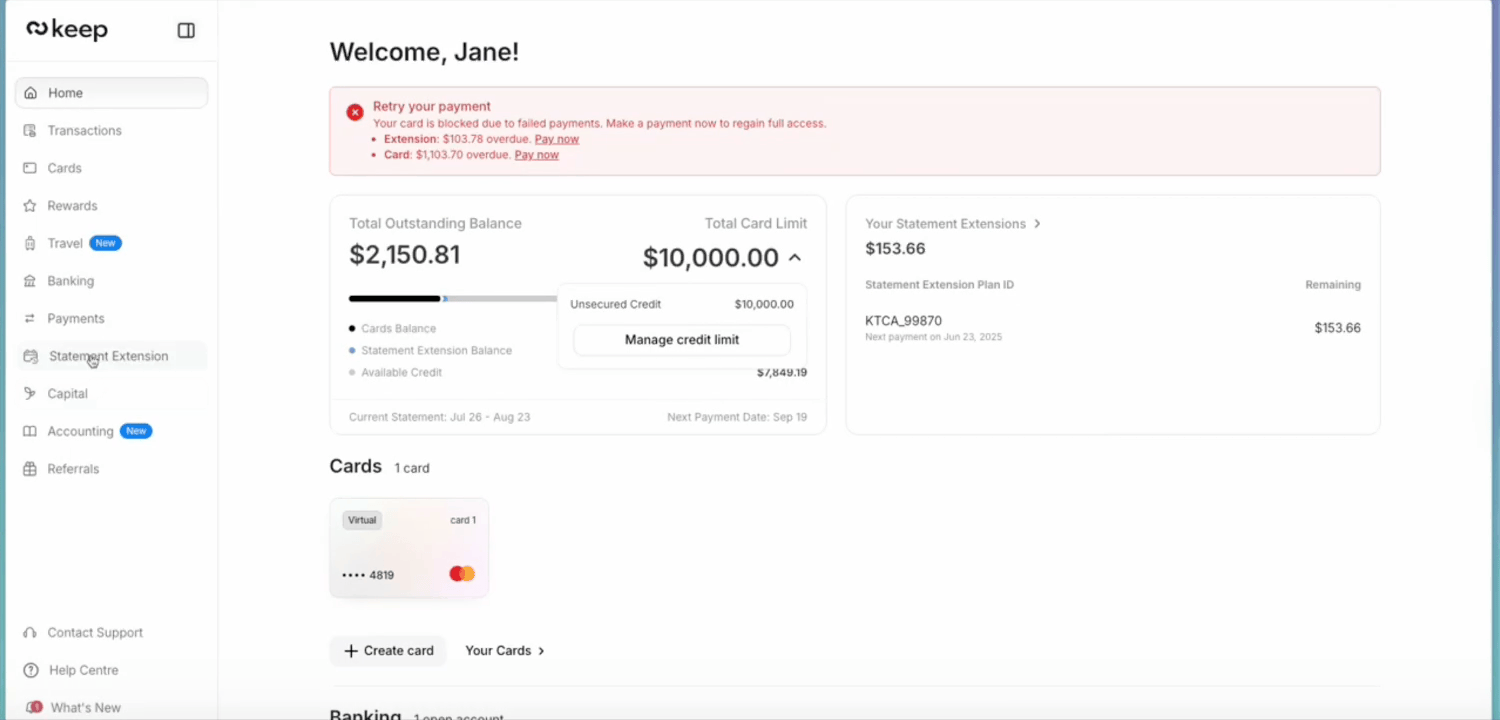1500x720 pixels.
Task: Expand Your Statement Extensions details arrow
Action: (1037, 224)
